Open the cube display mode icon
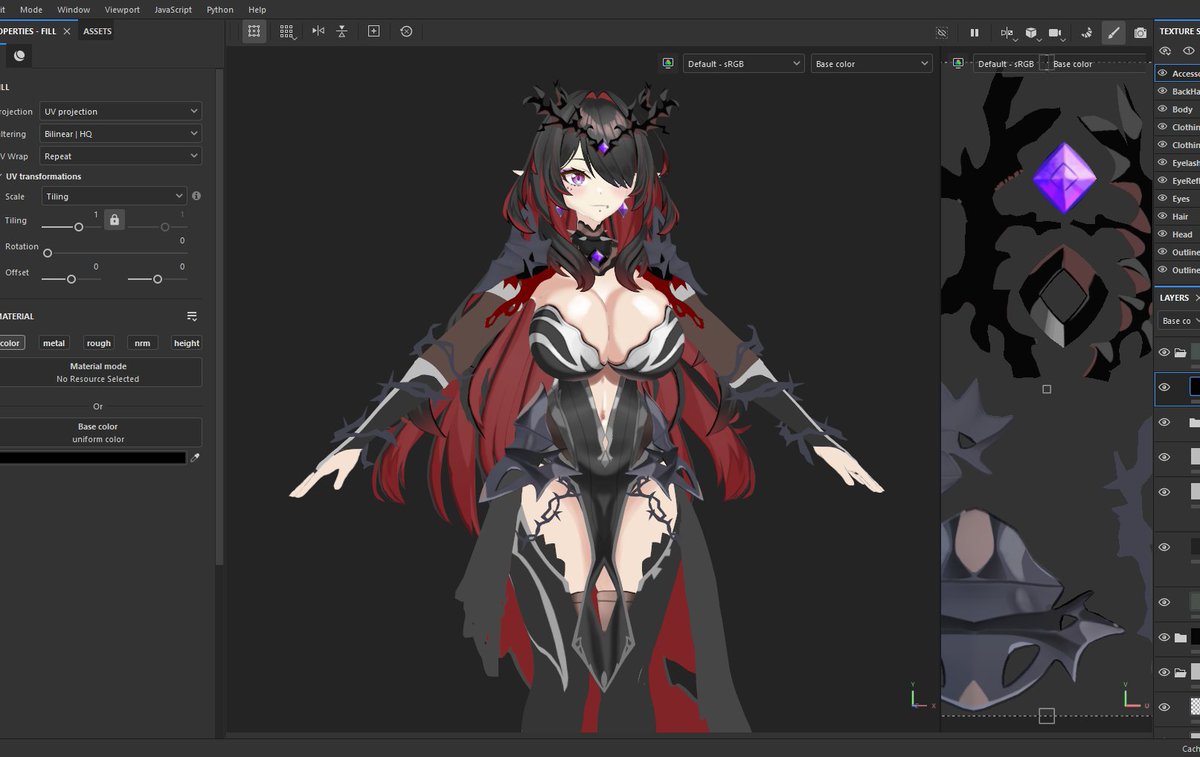Viewport: 1200px width, 757px height. pyautogui.click(x=1031, y=33)
